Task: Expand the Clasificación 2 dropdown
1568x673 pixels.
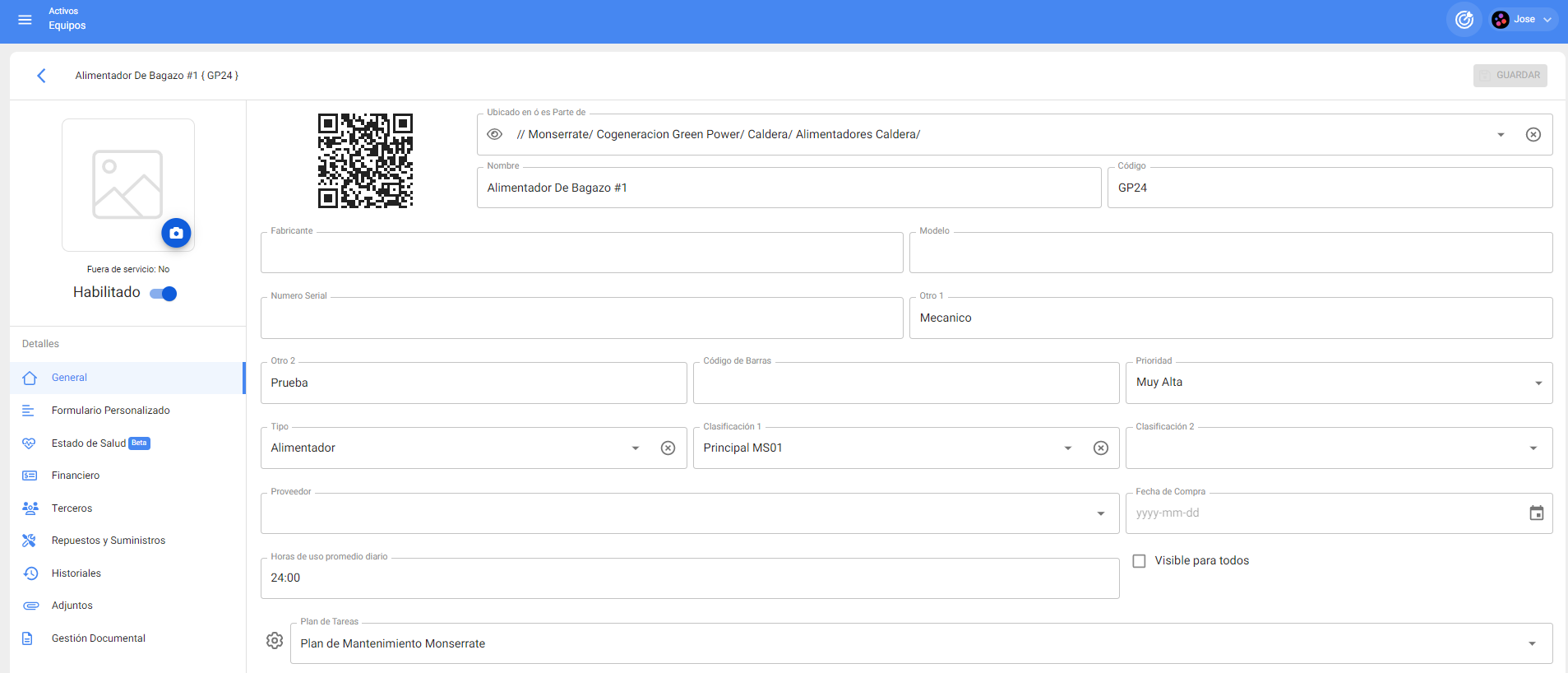Action: (1533, 448)
